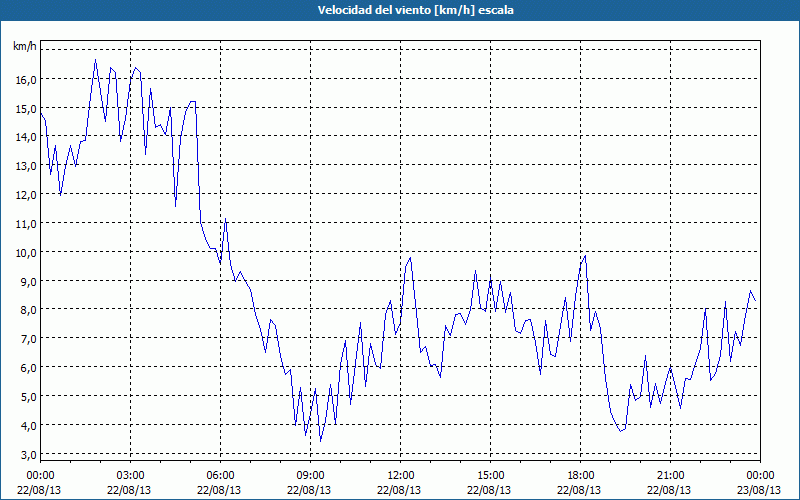Image resolution: width=800 pixels, height=500 pixels.
Task: Click the 22/08/13 date under 12:00
Action: click(399, 490)
